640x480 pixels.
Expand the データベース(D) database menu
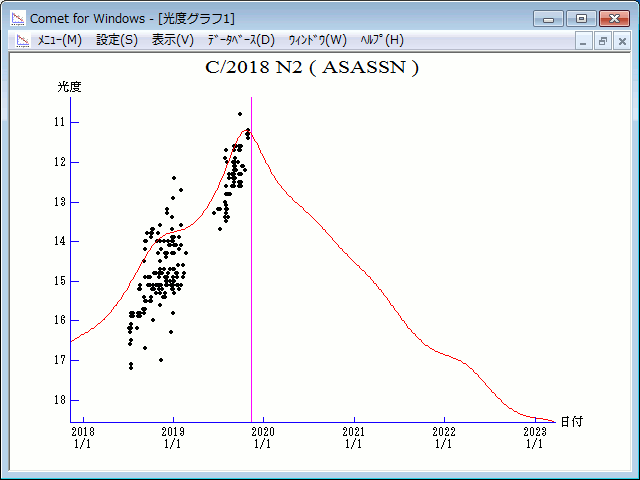coord(240,40)
